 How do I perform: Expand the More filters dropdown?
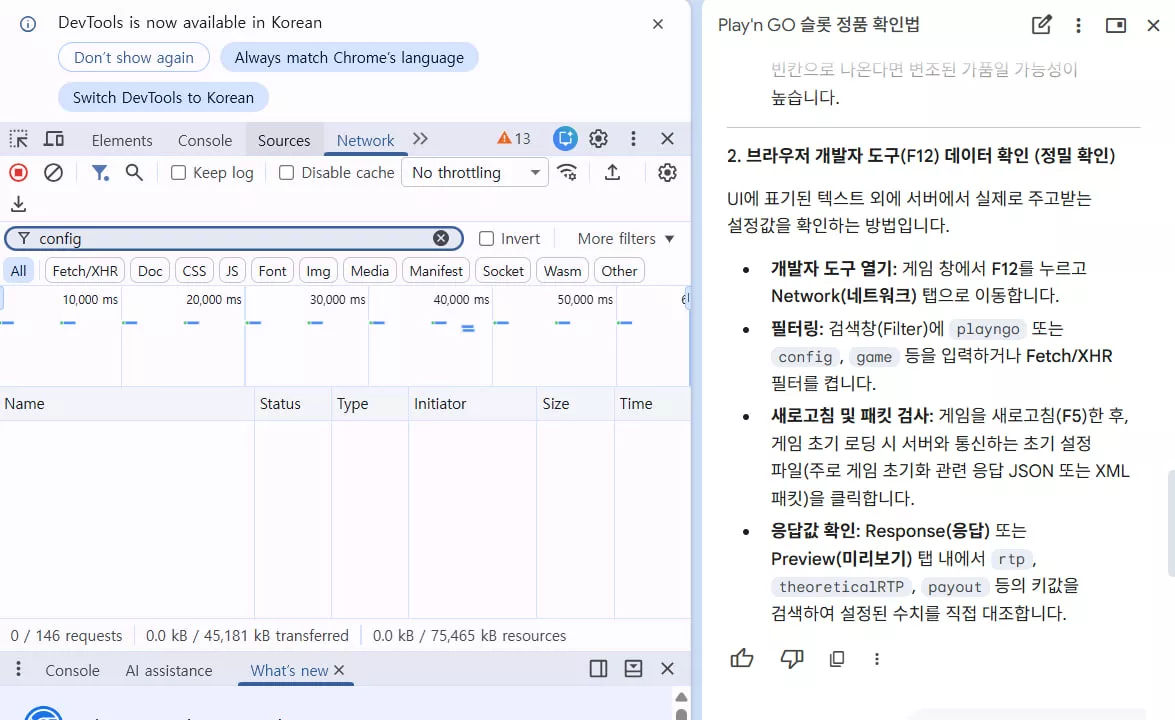pyautogui.click(x=626, y=238)
